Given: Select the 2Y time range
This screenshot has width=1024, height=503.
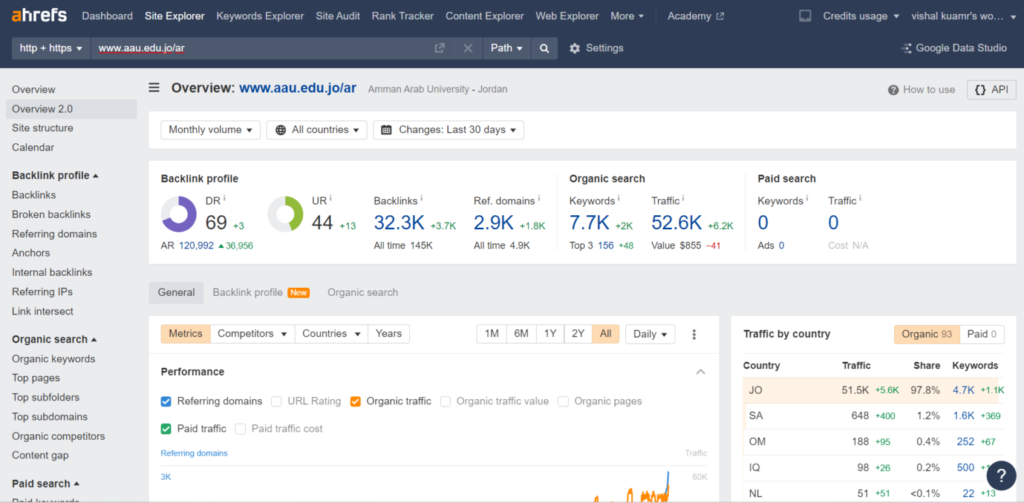Looking at the screenshot, I should 578,334.
